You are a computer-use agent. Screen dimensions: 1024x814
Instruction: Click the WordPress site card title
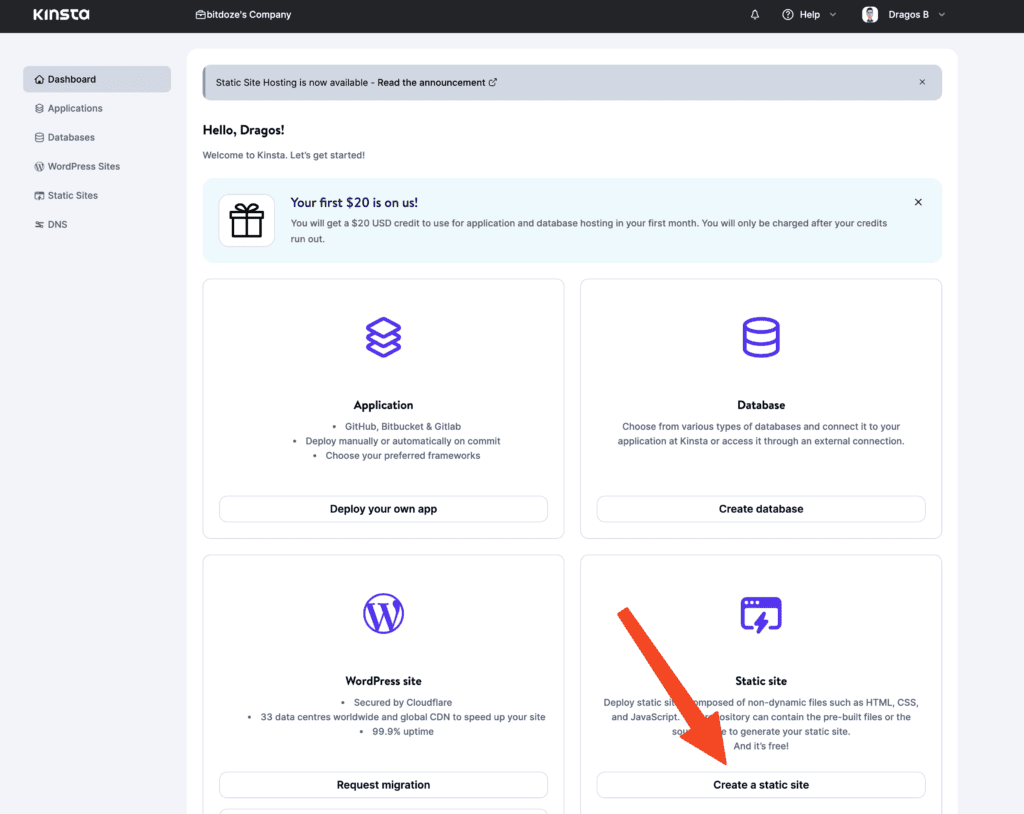(x=383, y=681)
